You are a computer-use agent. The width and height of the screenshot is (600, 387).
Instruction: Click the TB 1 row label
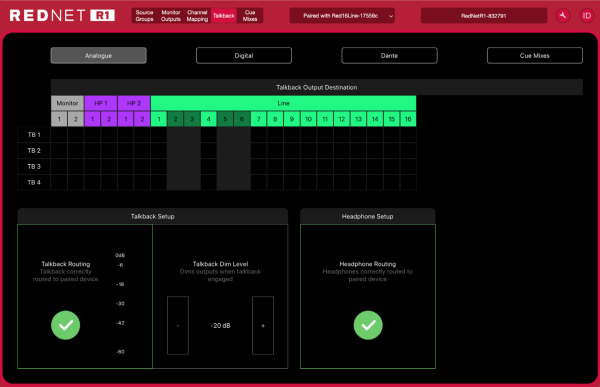pos(34,135)
